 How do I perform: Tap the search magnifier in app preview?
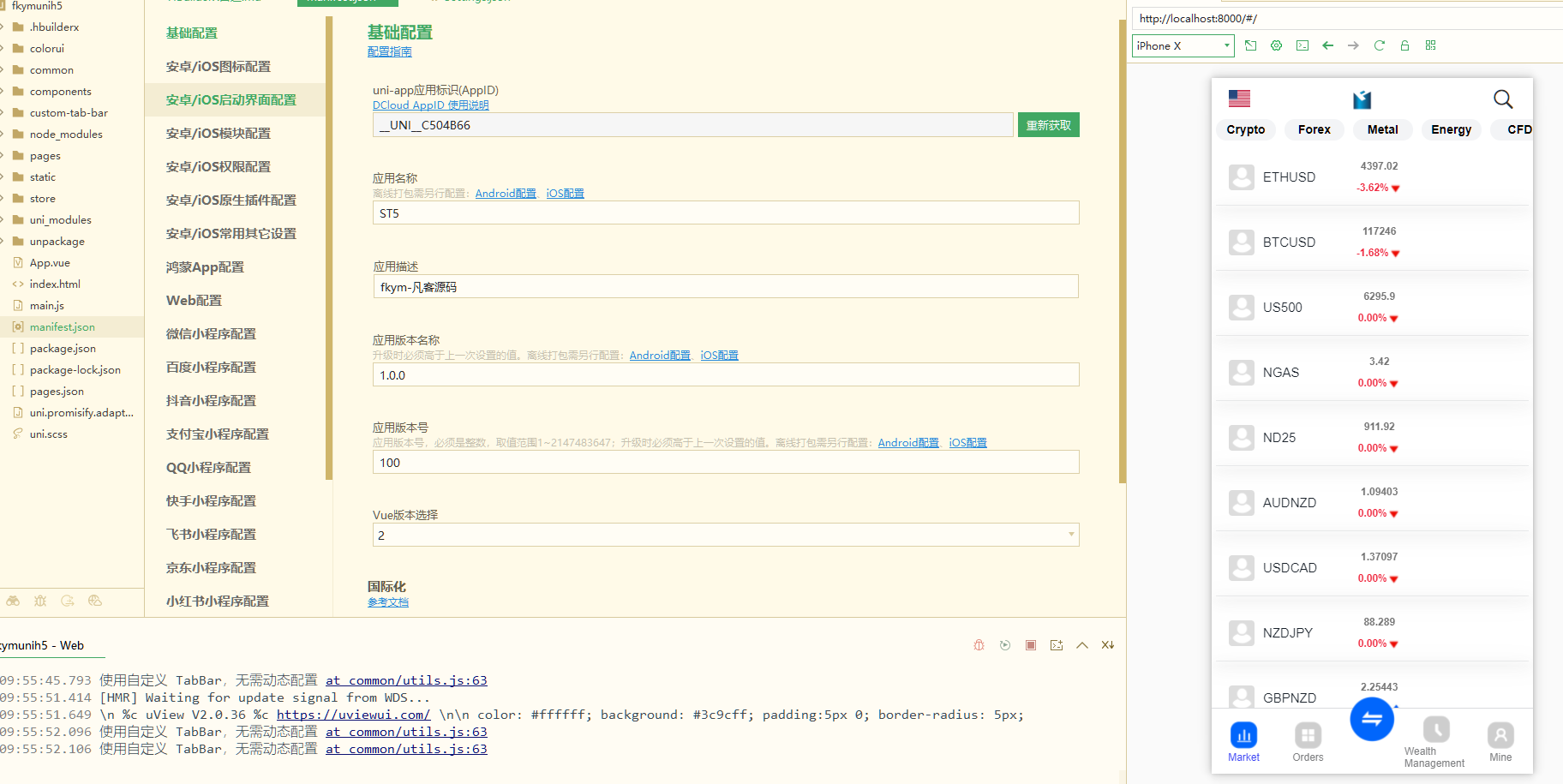pos(1502,99)
